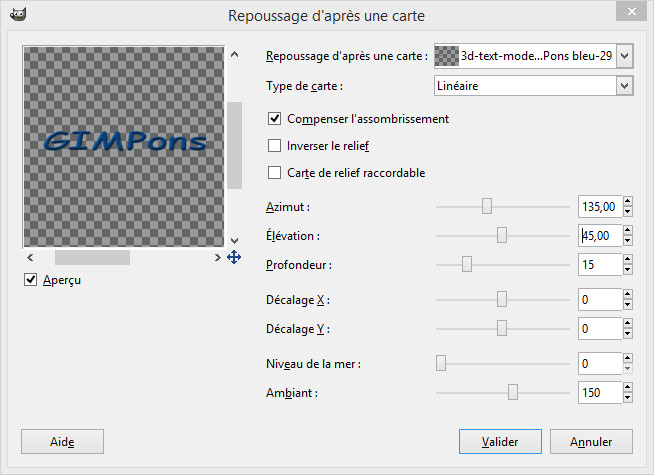Click the Élévation value field 45,00
This screenshot has height=475, width=654.
[600, 236]
